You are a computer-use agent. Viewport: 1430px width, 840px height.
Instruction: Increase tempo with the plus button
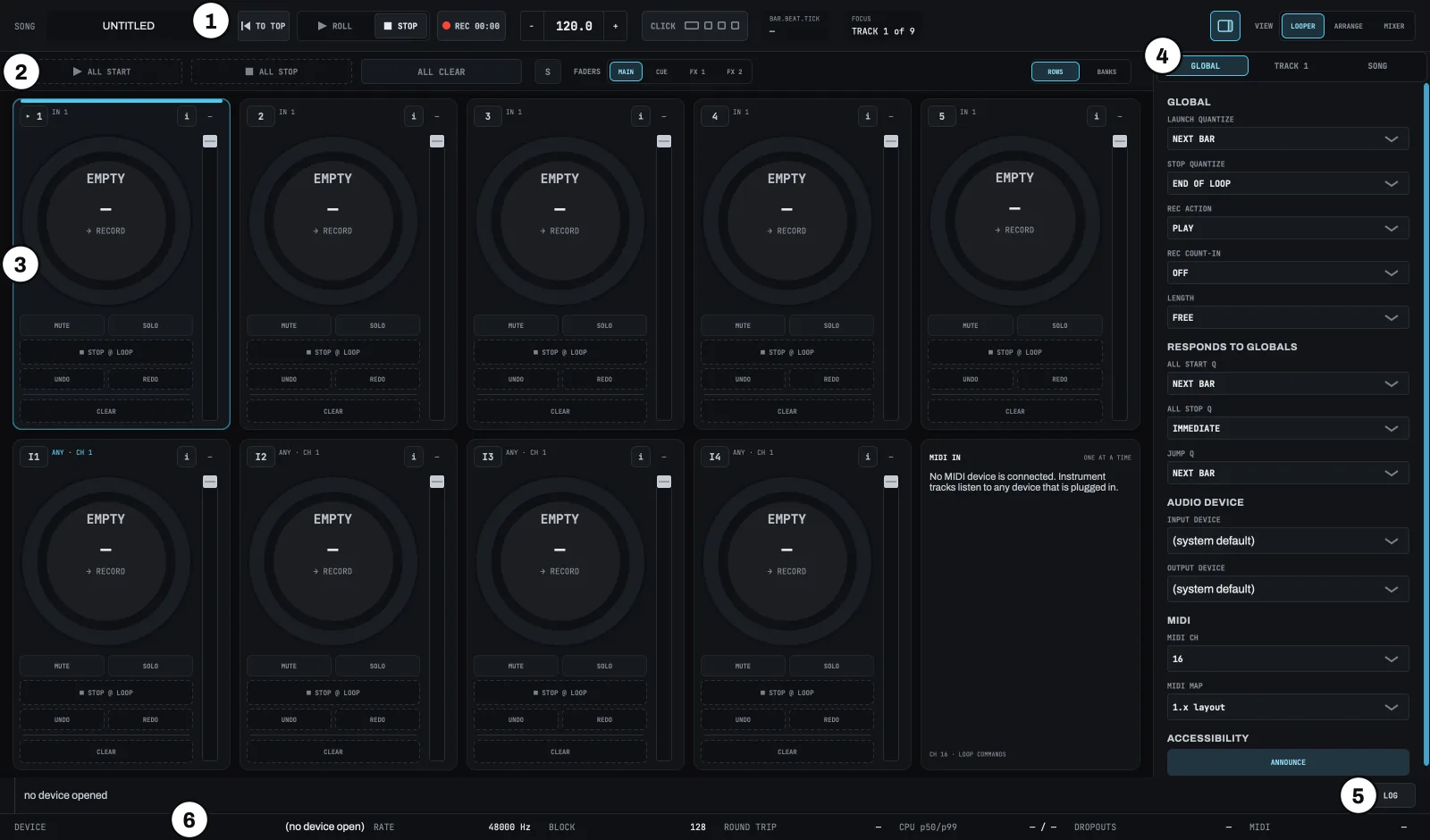click(x=615, y=26)
